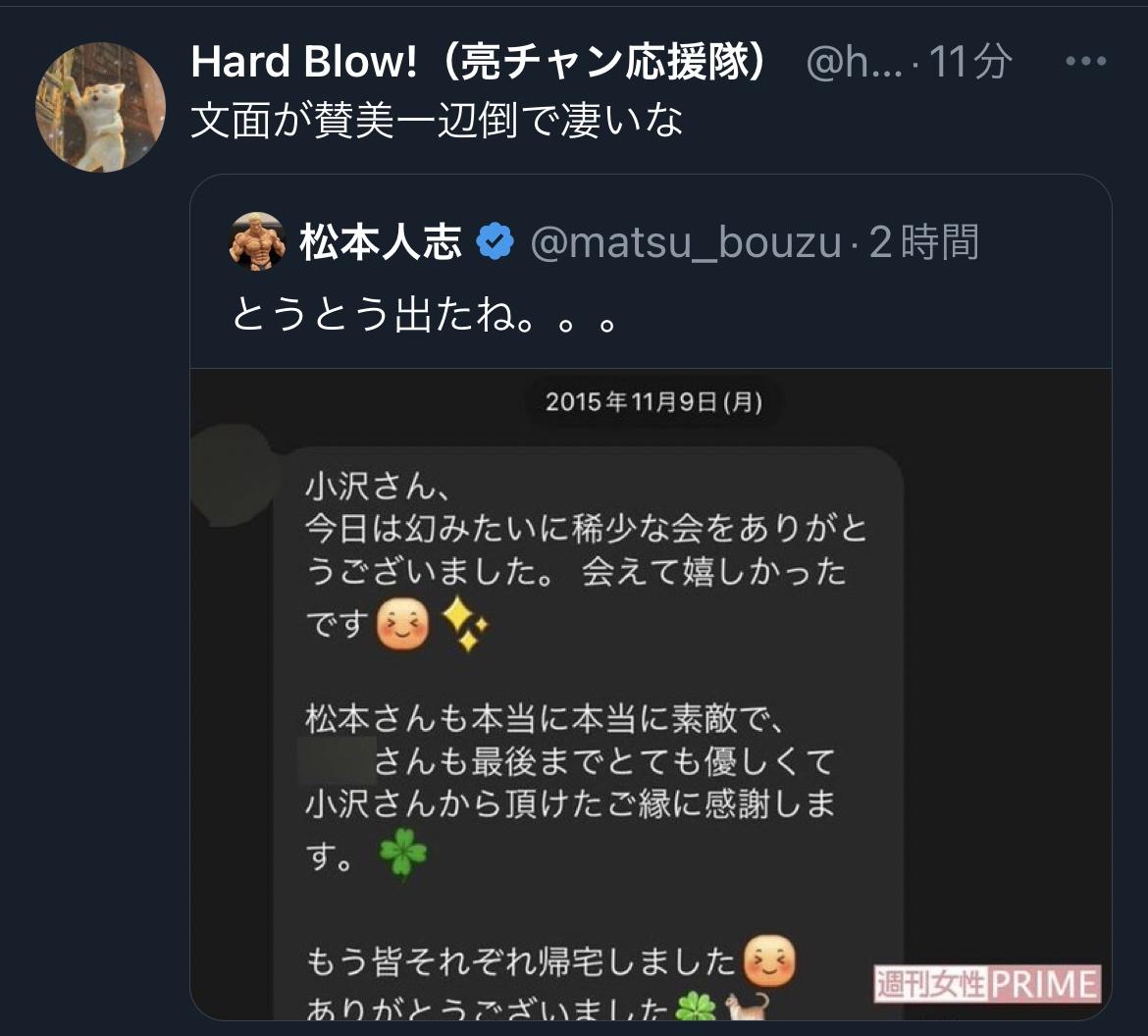This screenshot has height=1036, width=1148.
Task: Open the three-dot more options menu
Action: coord(1086,62)
